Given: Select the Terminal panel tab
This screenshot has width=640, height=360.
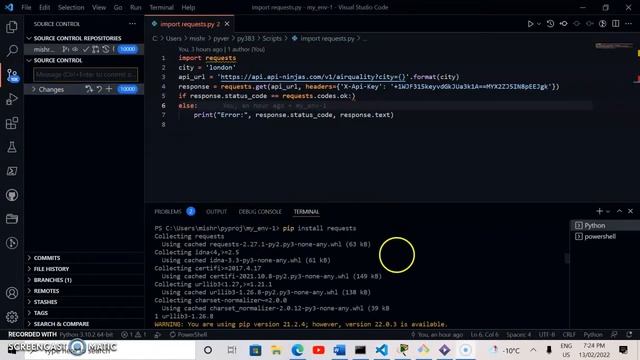Looking at the screenshot, I should pyautogui.click(x=306, y=211).
